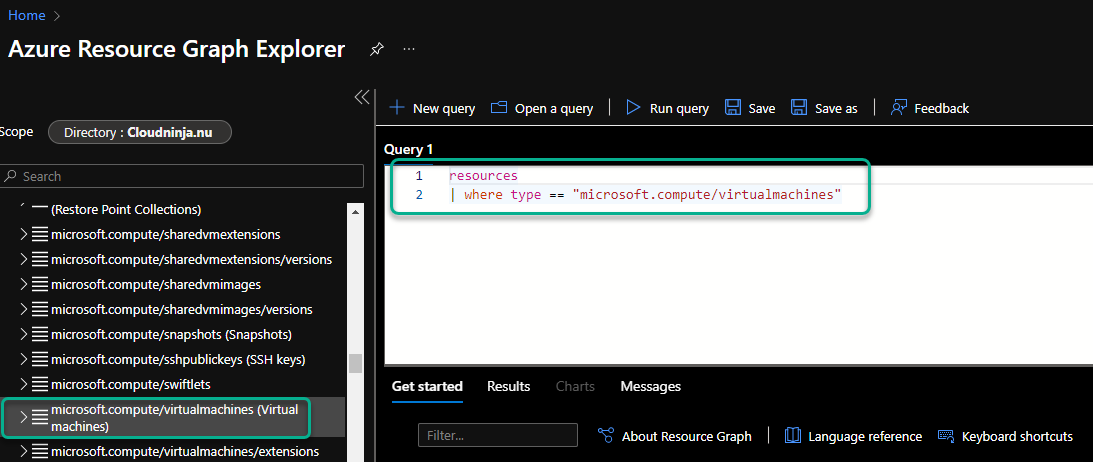Expand microsoft.compute/sharedvmimages node

coord(24,284)
